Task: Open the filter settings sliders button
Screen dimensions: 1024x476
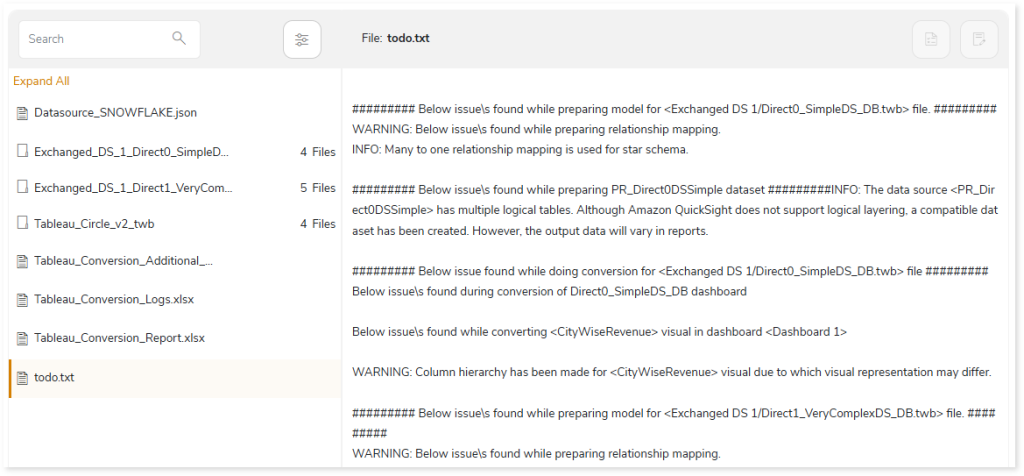Action: point(302,39)
